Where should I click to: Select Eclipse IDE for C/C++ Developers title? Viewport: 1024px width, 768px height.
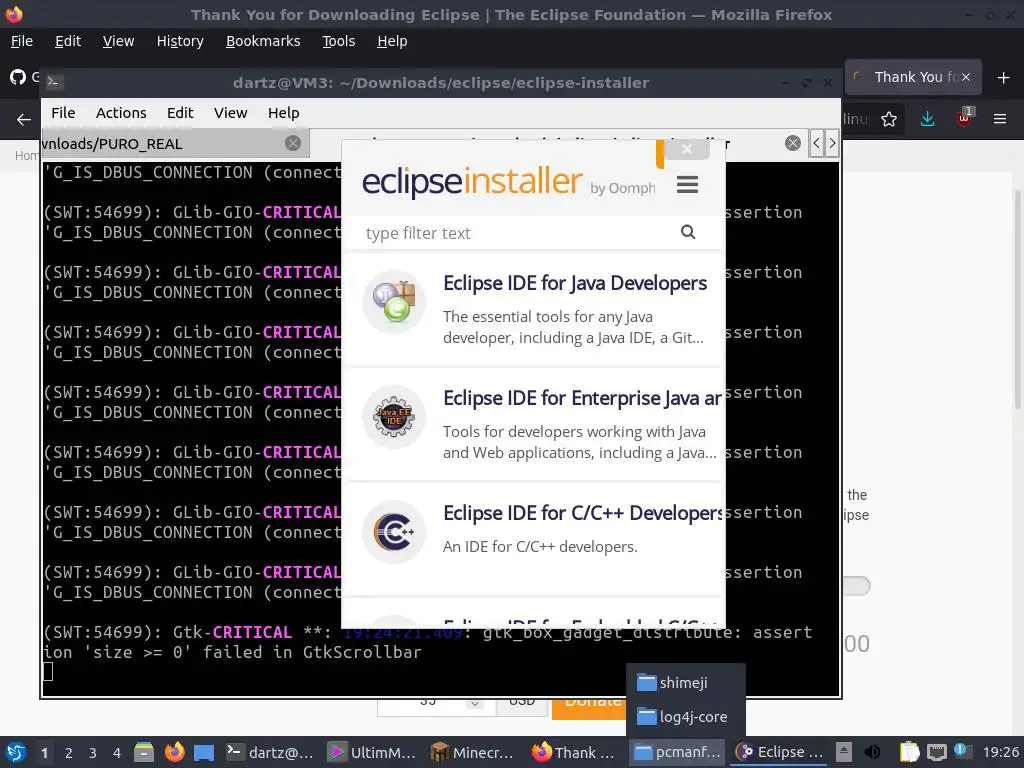pyautogui.click(x=583, y=513)
